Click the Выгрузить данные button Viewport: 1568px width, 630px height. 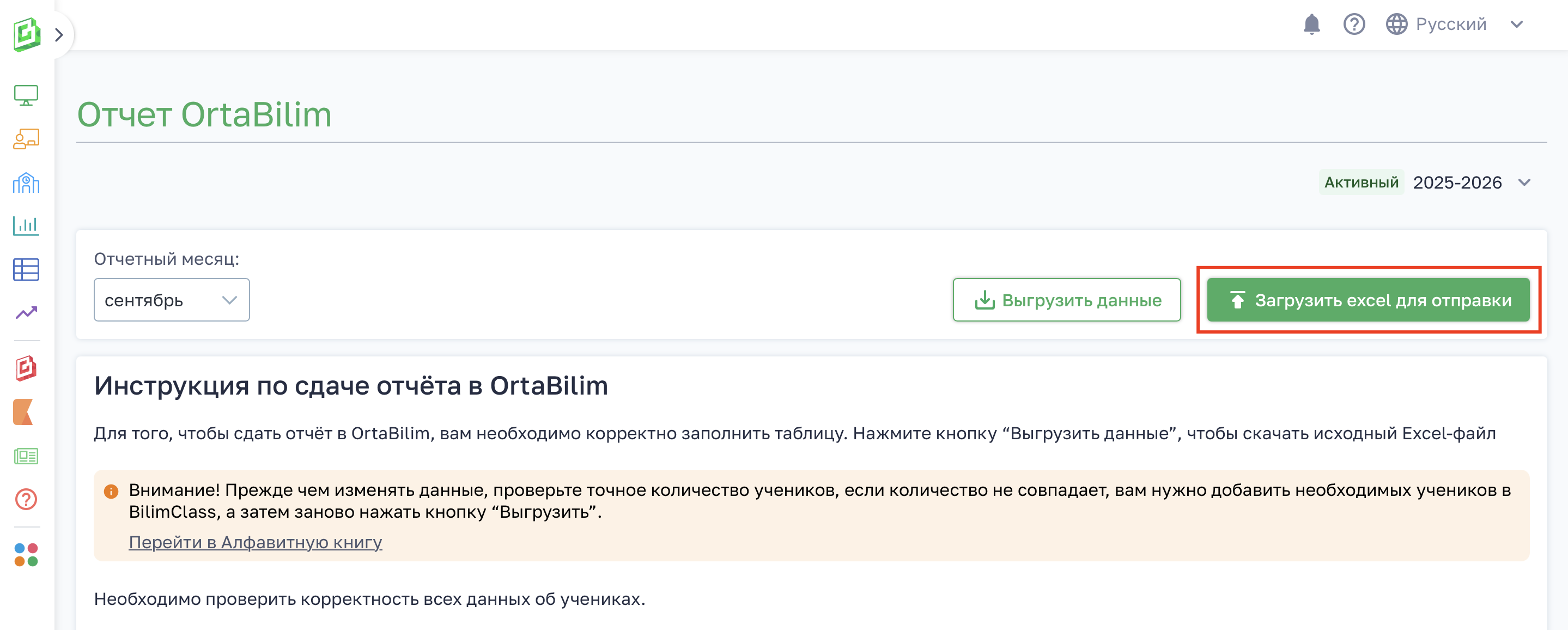point(1066,300)
